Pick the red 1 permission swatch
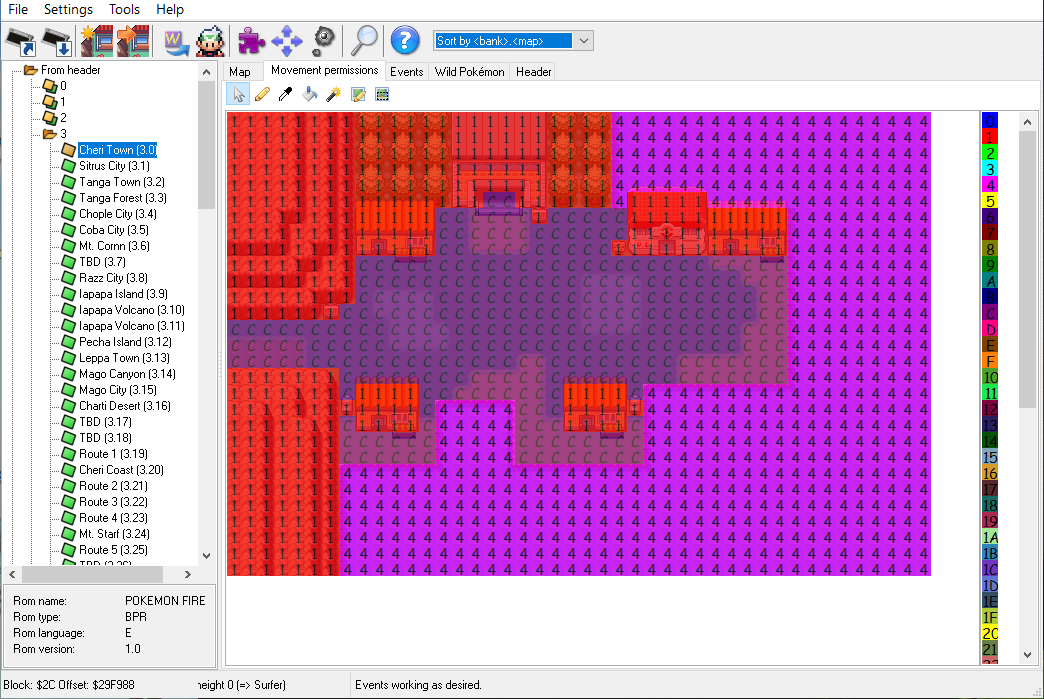The height and width of the screenshot is (699, 1044). pyautogui.click(x=989, y=136)
